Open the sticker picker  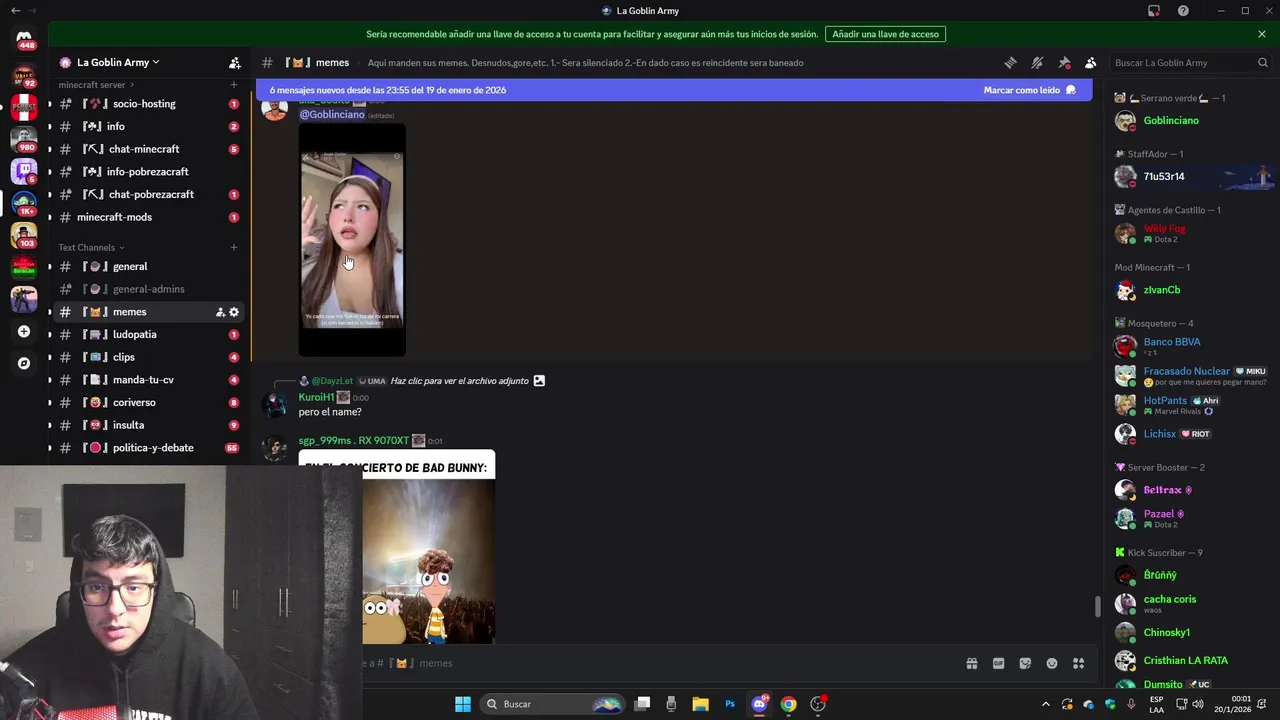click(1025, 663)
